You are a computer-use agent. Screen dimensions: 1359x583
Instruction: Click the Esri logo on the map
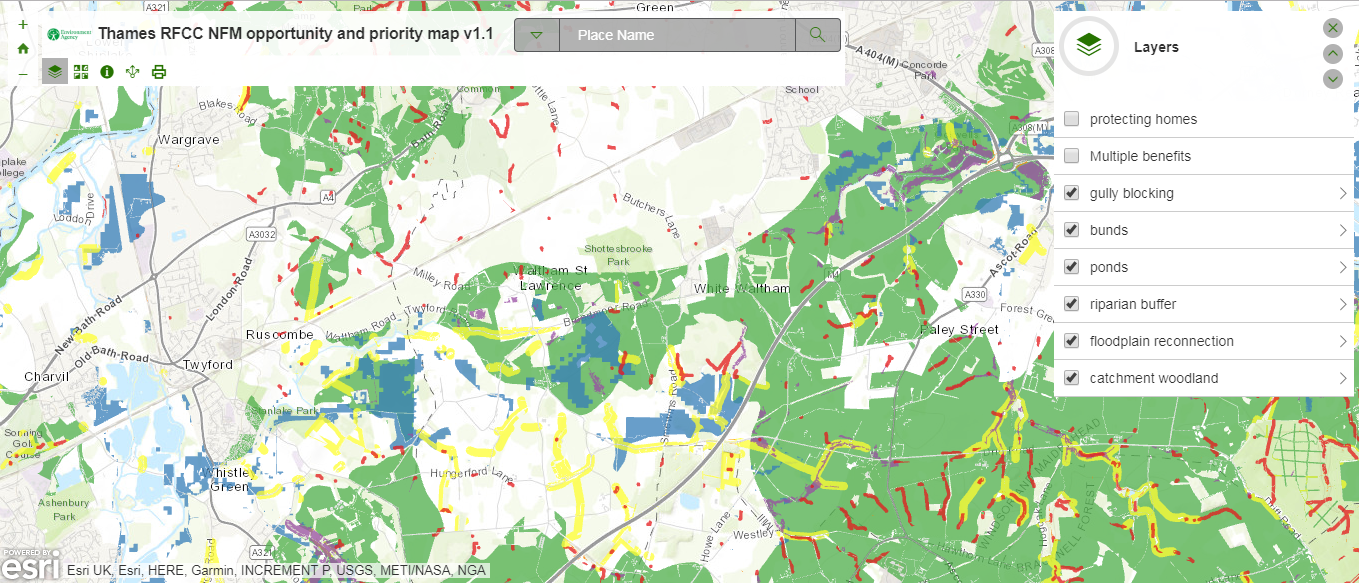point(32,565)
